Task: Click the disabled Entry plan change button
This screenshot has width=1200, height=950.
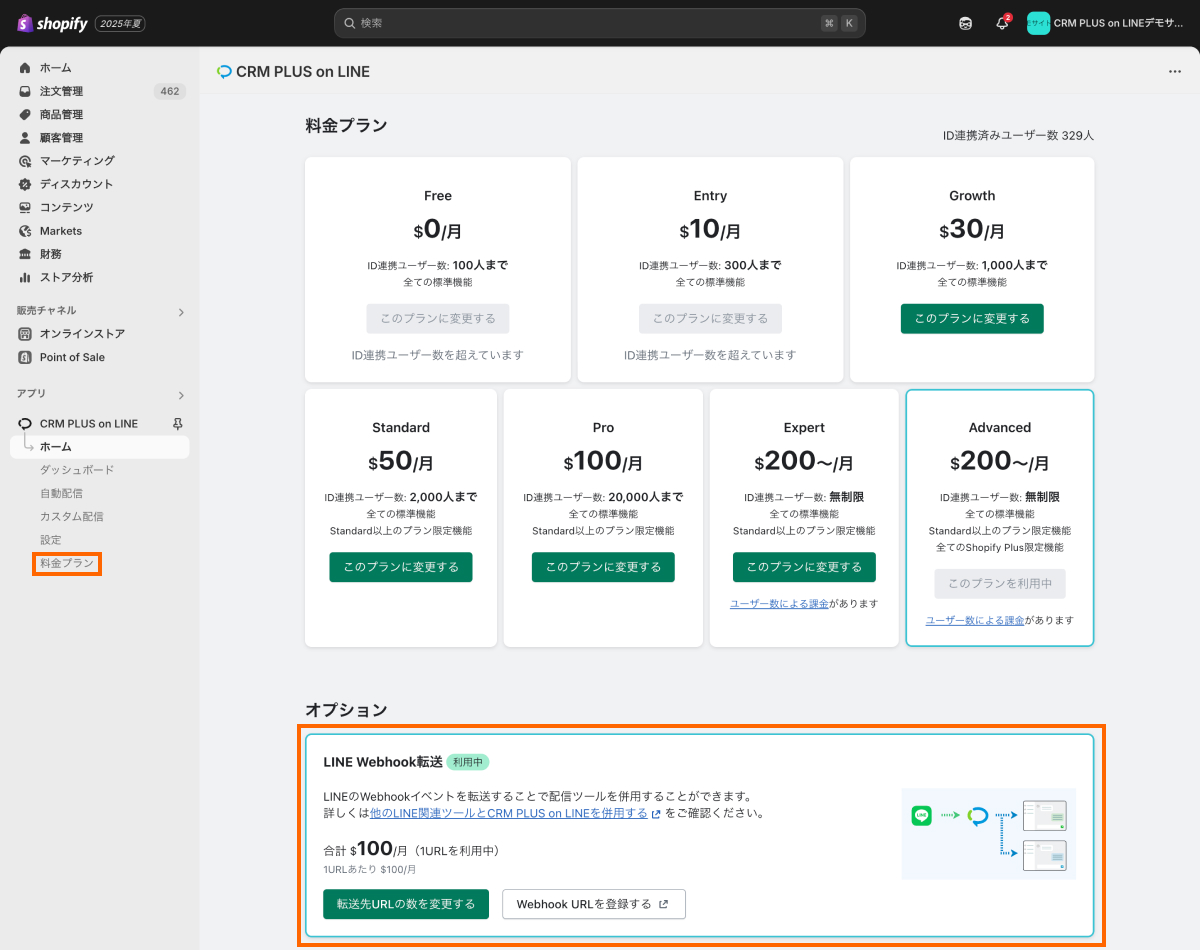Action: coord(710,319)
